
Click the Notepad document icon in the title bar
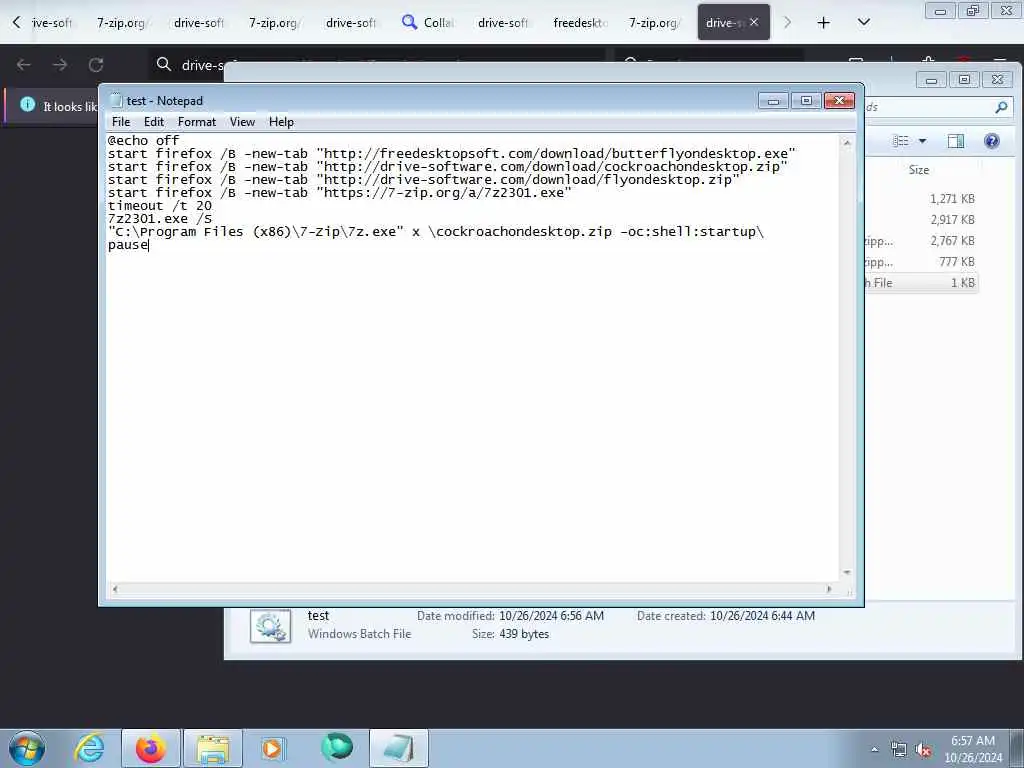point(116,100)
